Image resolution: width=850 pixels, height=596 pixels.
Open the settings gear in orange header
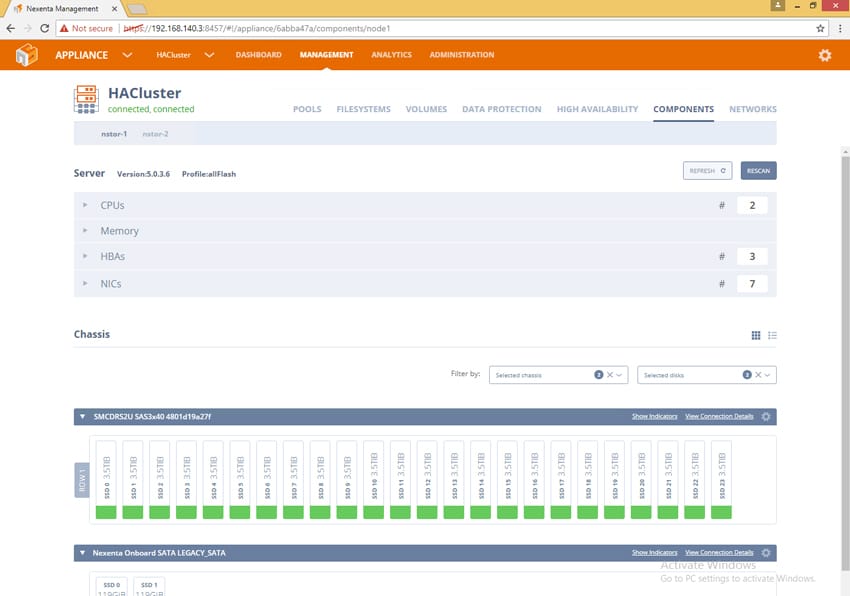[x=825, y=55]
